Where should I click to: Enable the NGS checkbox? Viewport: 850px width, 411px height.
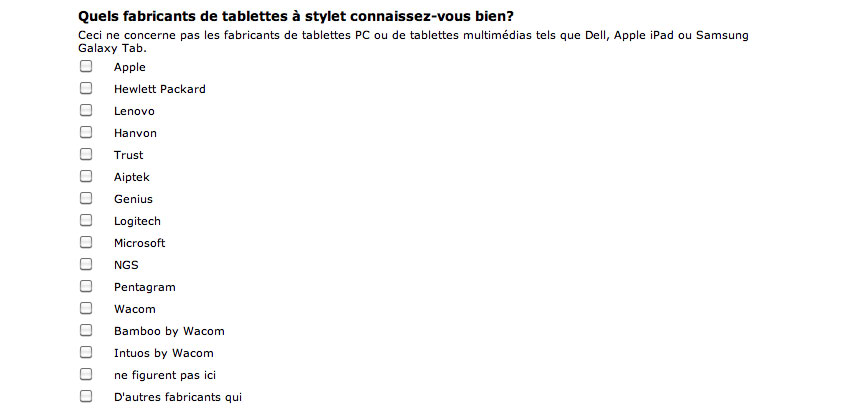pos(86,264)
